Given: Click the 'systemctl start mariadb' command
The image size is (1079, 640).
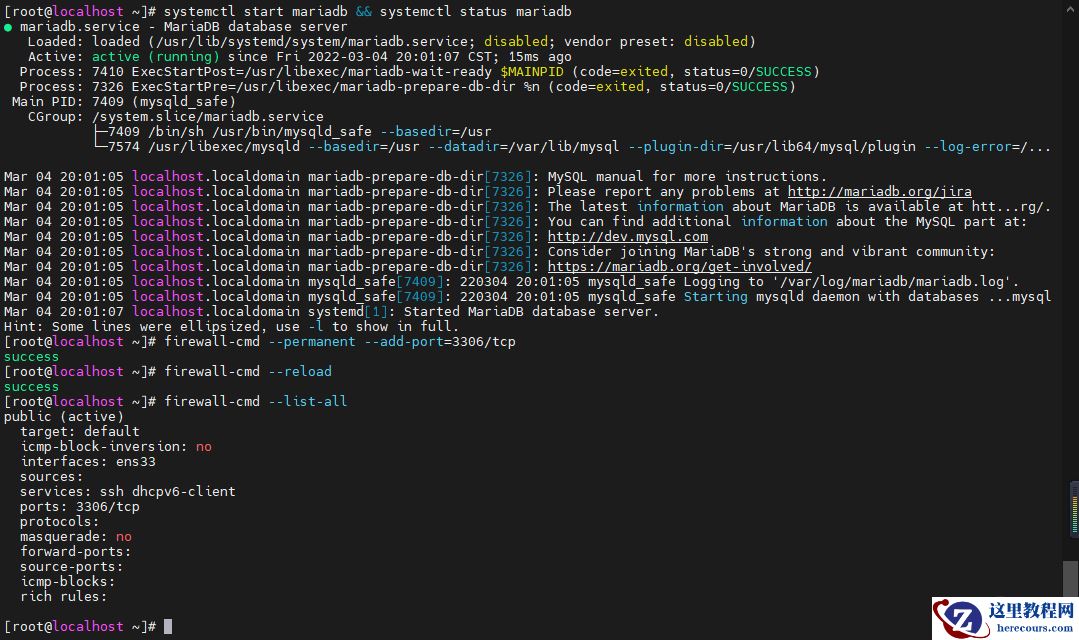Looking at the screenshot, I should tap(256, 11).
